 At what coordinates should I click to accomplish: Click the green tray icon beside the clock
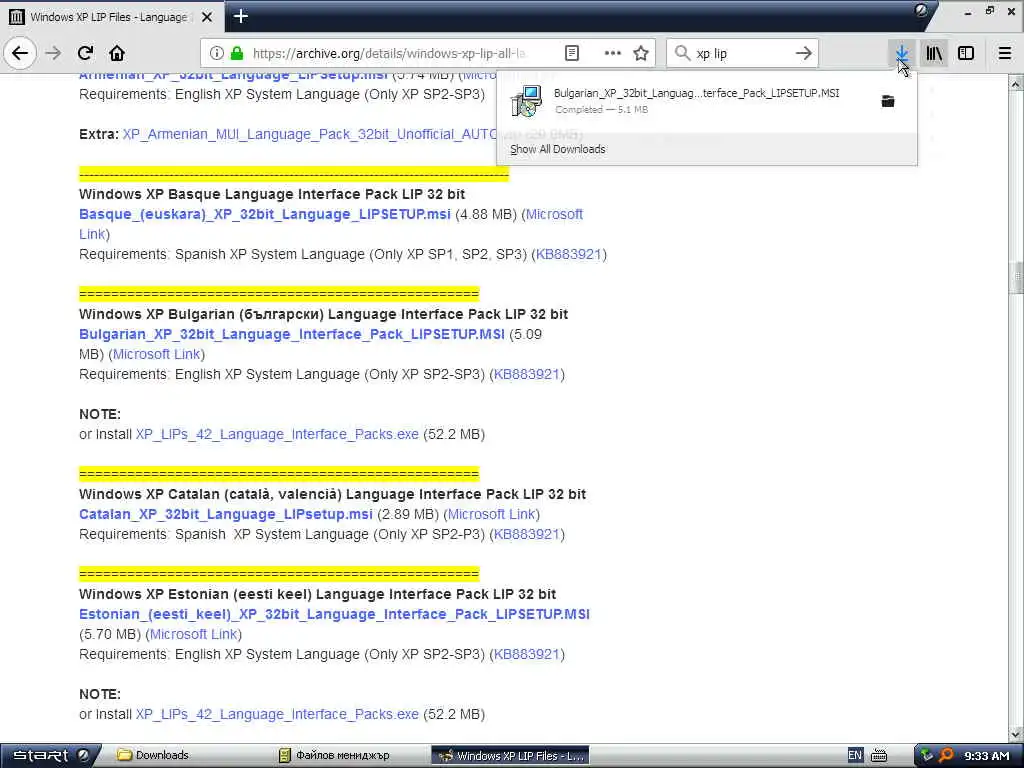pyautogui.click(x=927, y=756)
